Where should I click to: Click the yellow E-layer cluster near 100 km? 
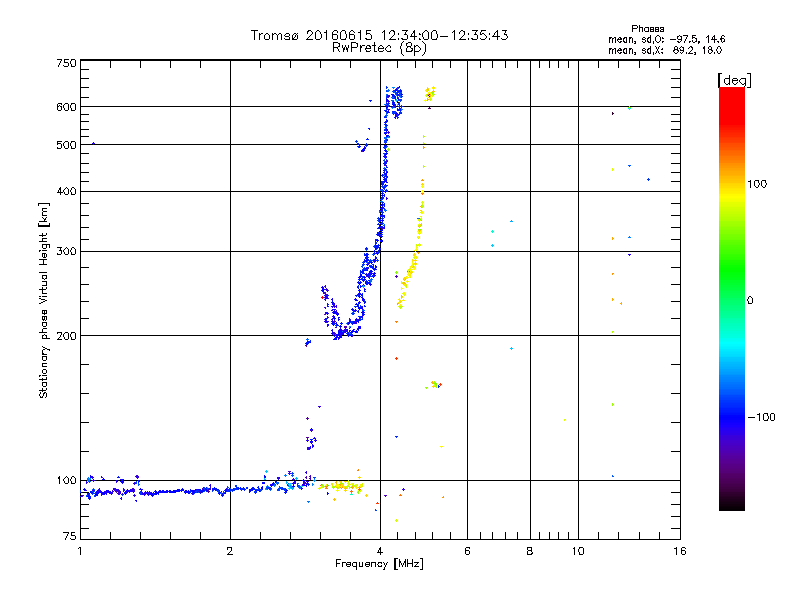pos(343,486)
